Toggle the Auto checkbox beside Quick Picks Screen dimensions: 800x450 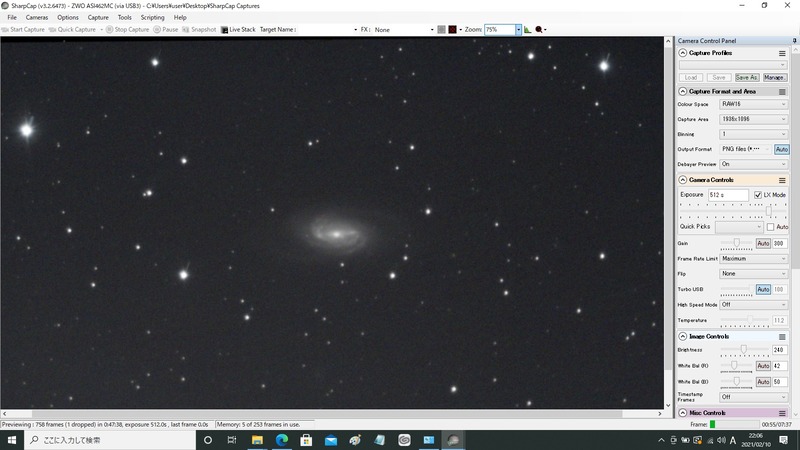[x=770, y=227]
